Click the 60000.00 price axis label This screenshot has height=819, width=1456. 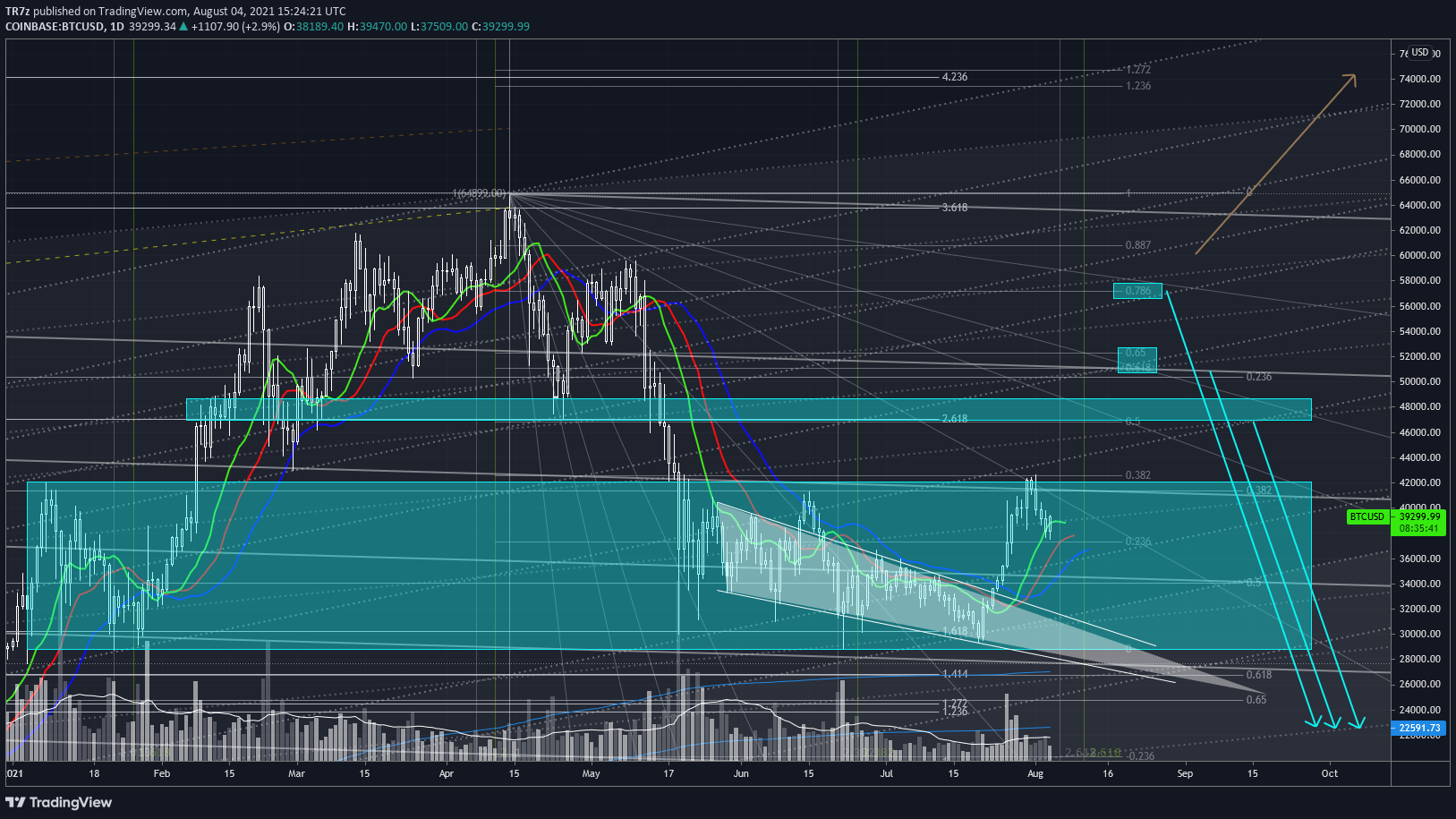(x=1420, y=255)
